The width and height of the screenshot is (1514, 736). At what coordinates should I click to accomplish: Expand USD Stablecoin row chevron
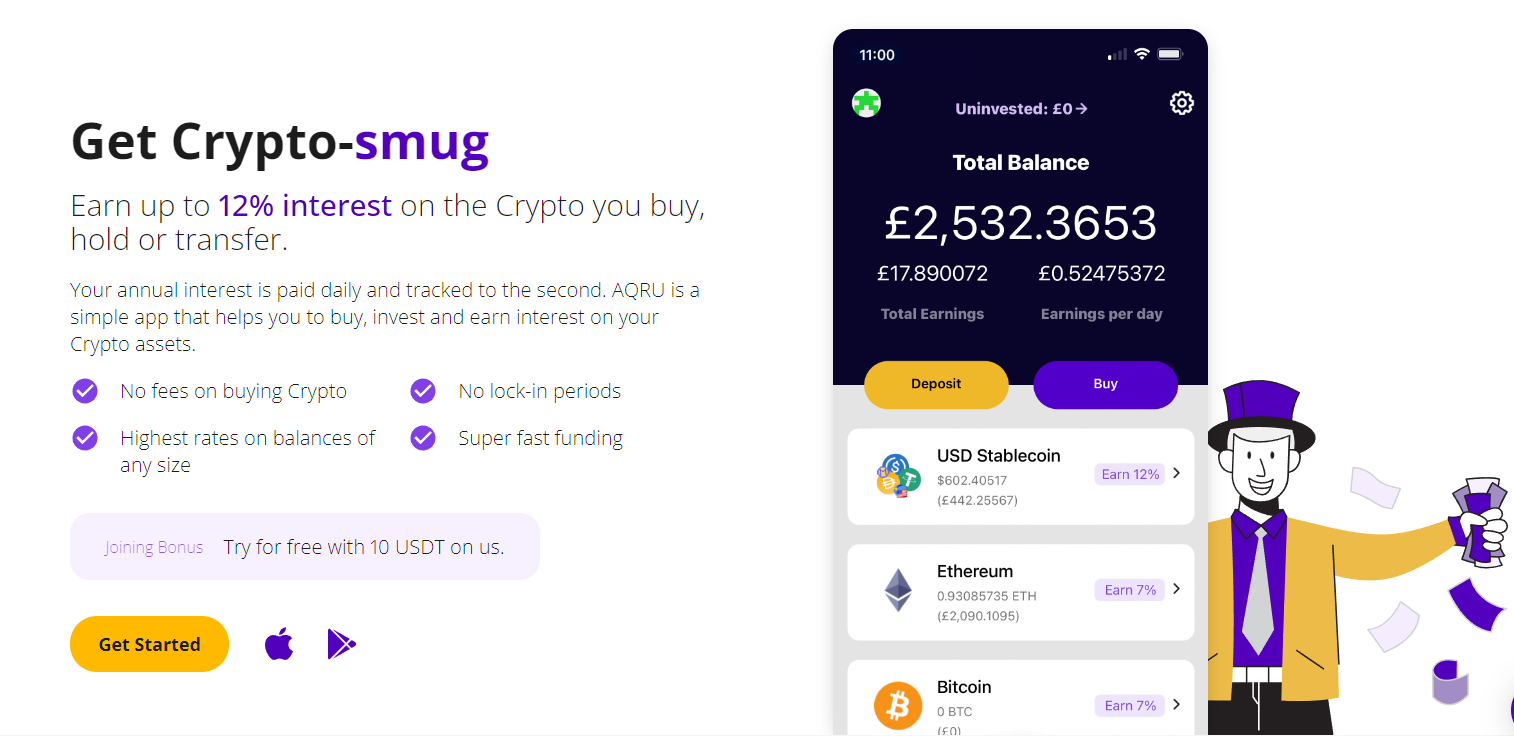(1176, 474)
